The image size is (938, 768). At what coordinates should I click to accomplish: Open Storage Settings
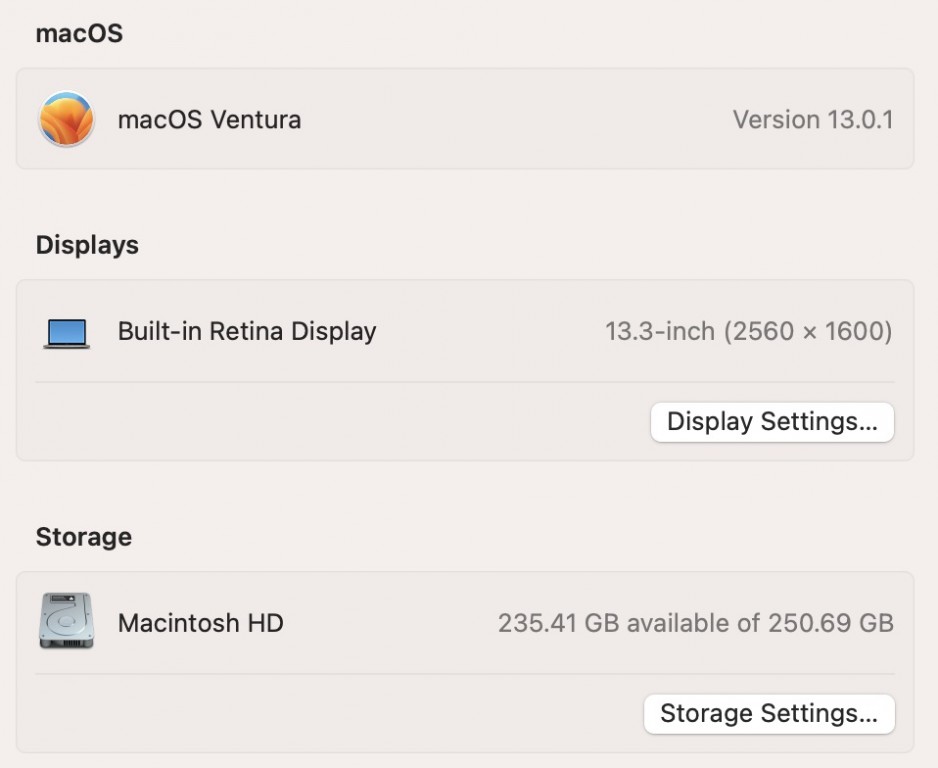click(769, 714)
